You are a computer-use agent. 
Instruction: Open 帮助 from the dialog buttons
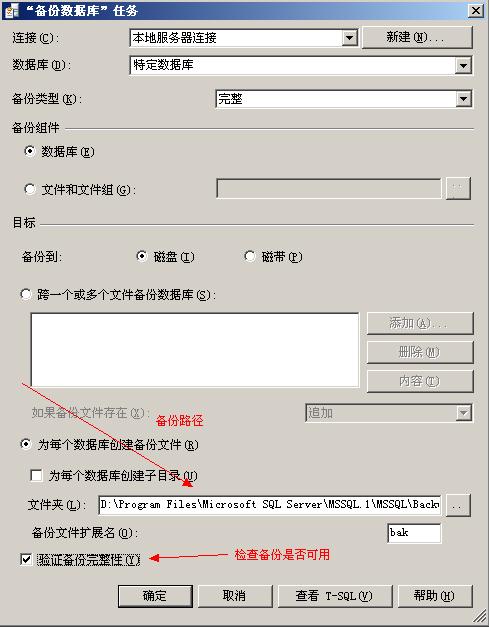tap(435, 596)
